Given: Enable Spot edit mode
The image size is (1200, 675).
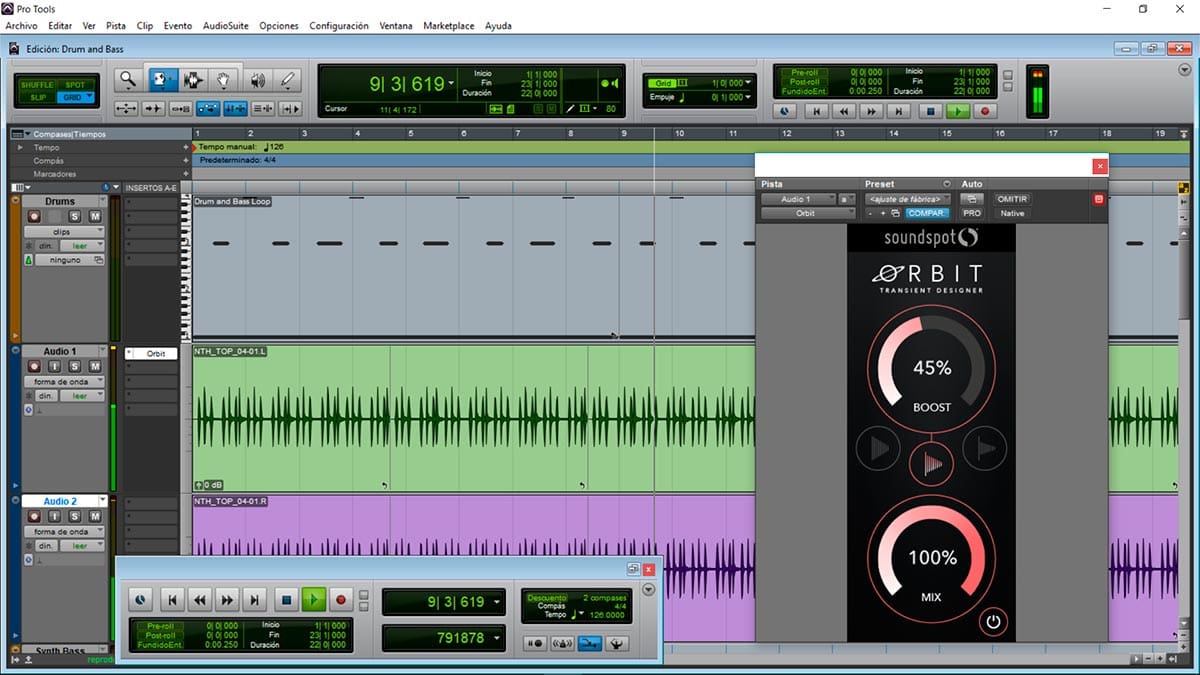Looking at the screenshot, I should (75, 85).
